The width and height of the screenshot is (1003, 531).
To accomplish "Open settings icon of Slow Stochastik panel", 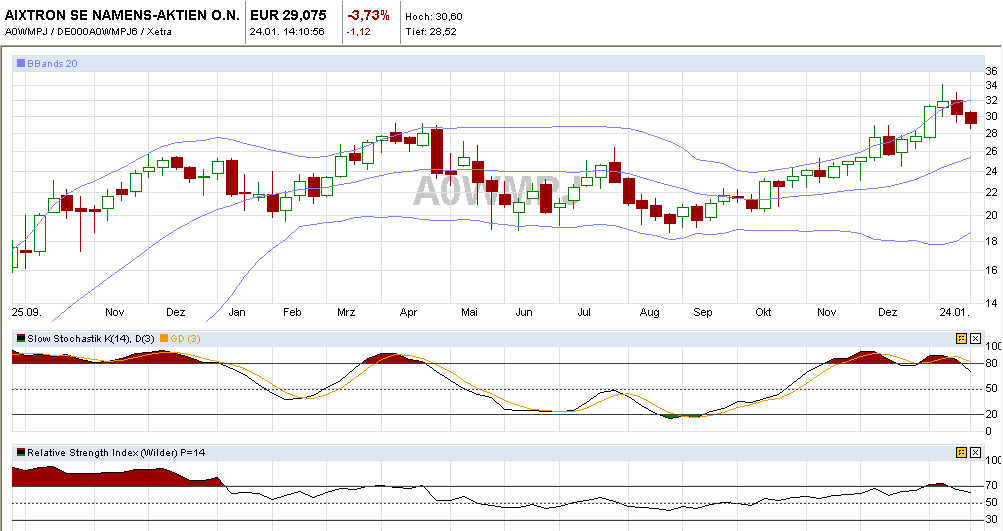I will tap(961, 338).
